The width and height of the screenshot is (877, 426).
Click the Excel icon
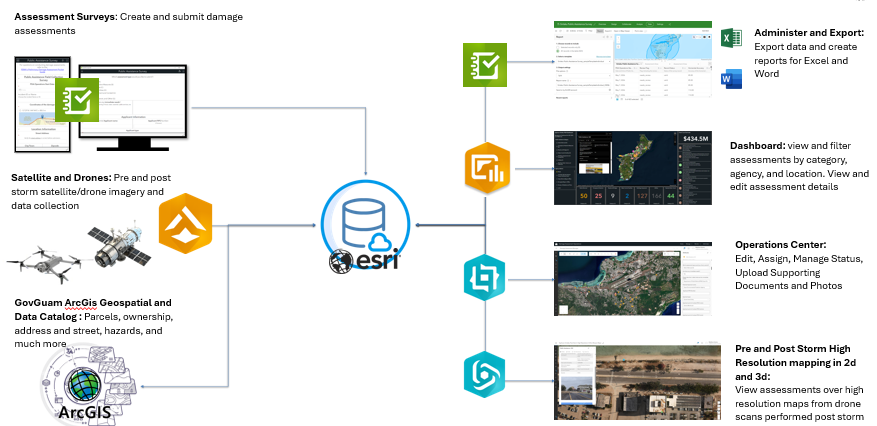[x=731, y=39]
